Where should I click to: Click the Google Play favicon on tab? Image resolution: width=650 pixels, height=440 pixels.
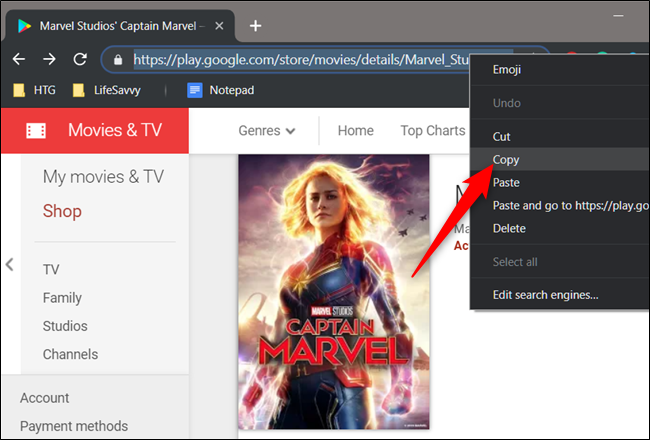(24, 26)
